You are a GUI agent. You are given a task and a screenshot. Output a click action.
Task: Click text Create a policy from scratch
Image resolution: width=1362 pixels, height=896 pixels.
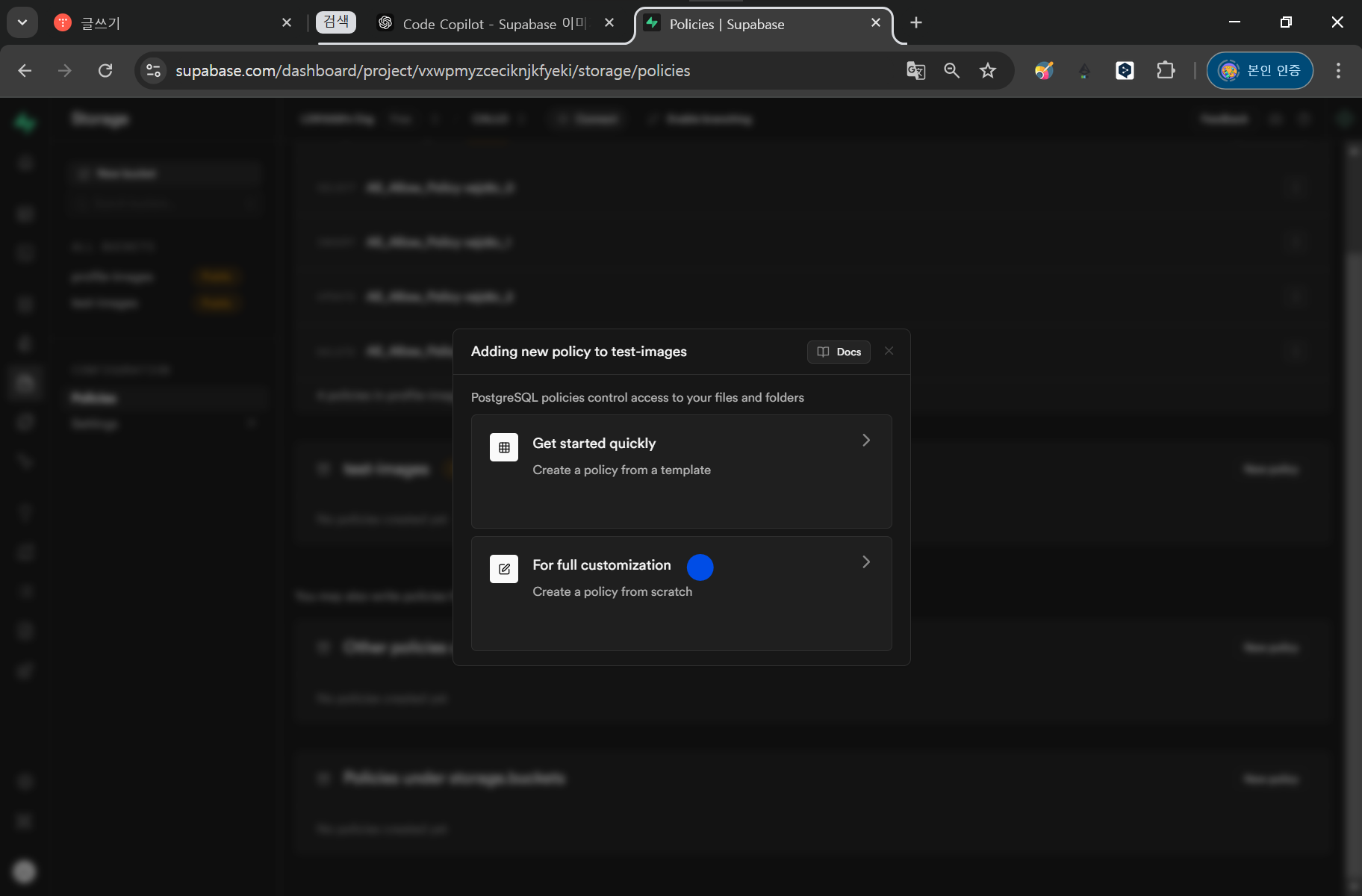point(612,592)
